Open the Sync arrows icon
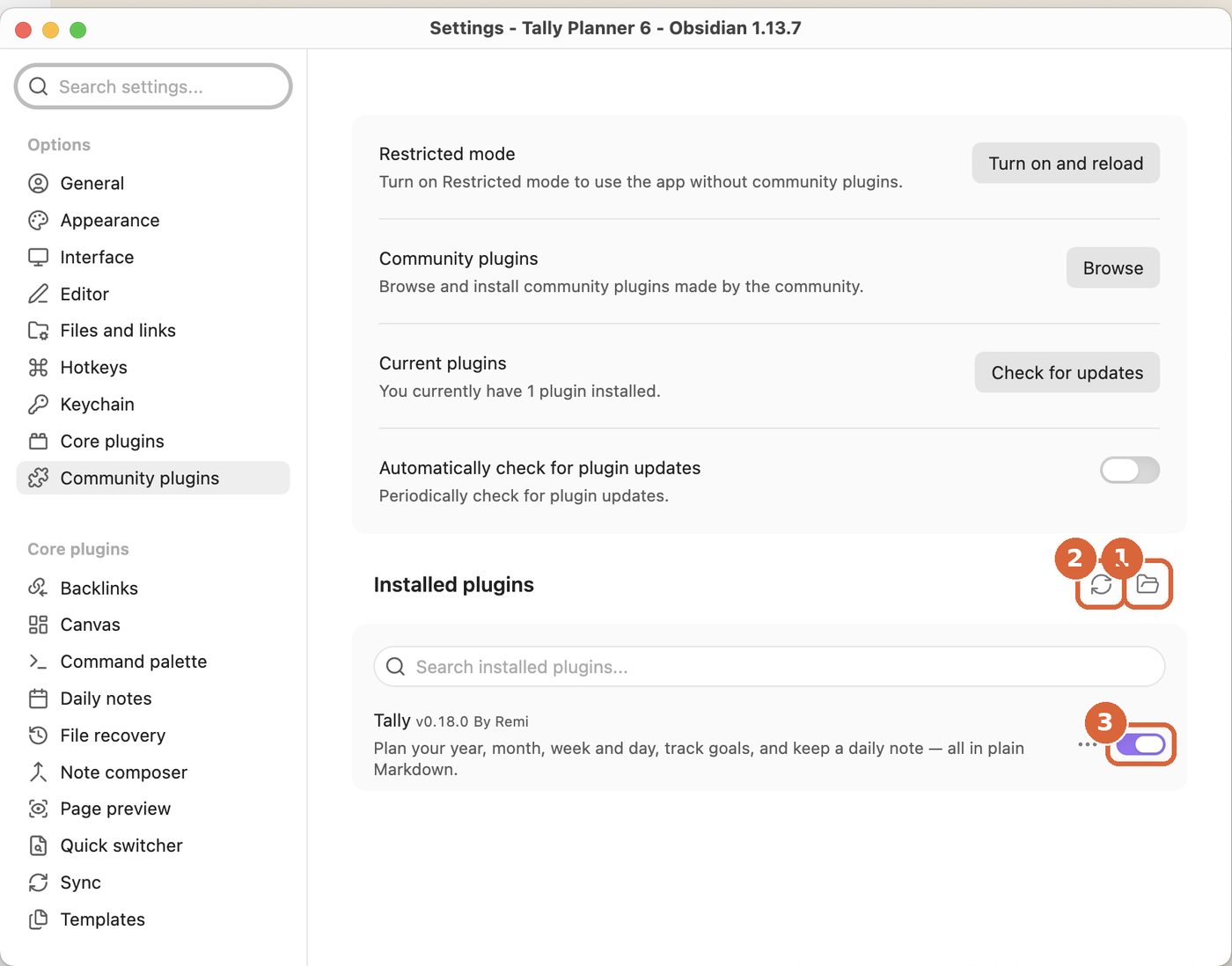Image resolution: width=1232 pixels, height=966 pixels. [x=38, y=882]
